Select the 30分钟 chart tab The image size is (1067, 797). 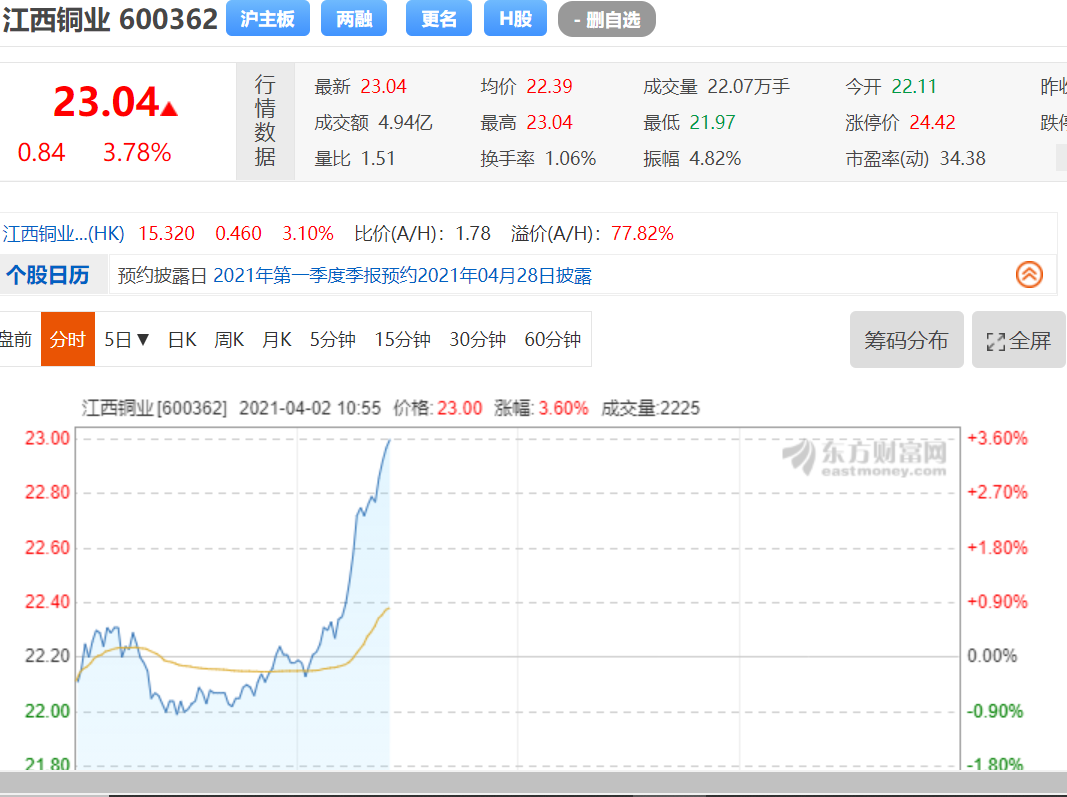pos(477,339)
